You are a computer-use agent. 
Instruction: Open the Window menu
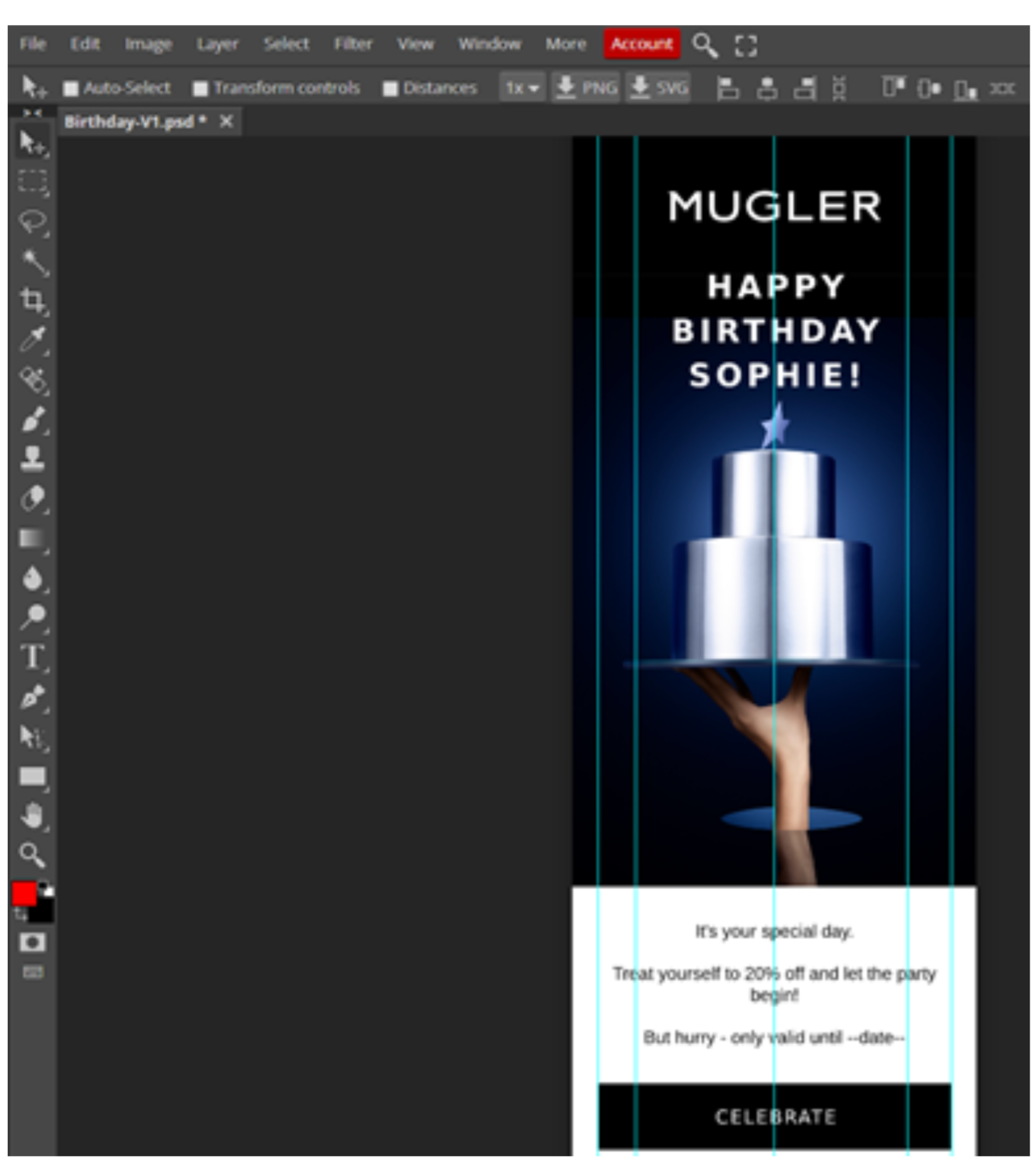click(x=489, y=44)
